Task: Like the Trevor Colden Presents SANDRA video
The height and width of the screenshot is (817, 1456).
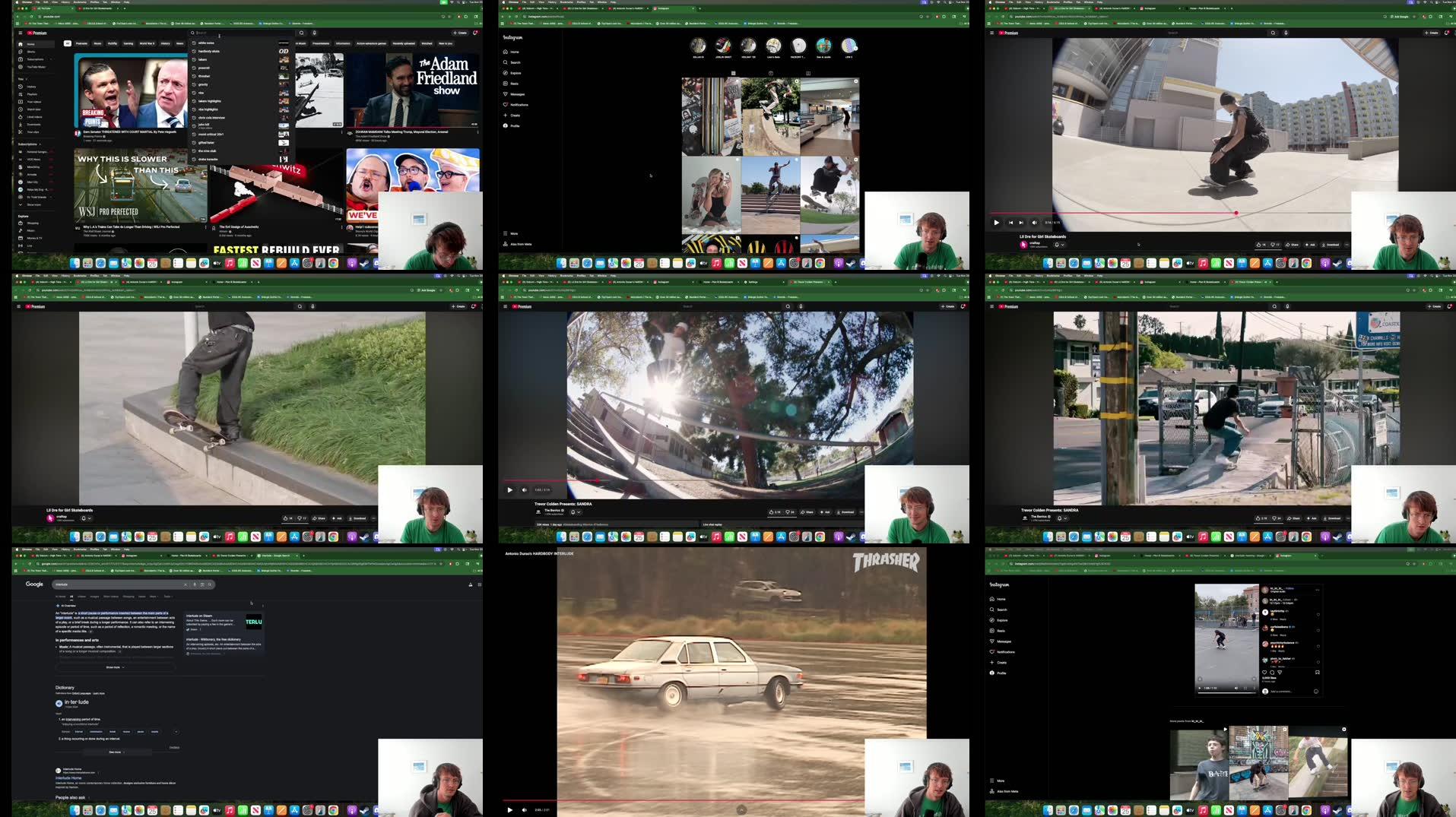Action: (x=772, y=511)
